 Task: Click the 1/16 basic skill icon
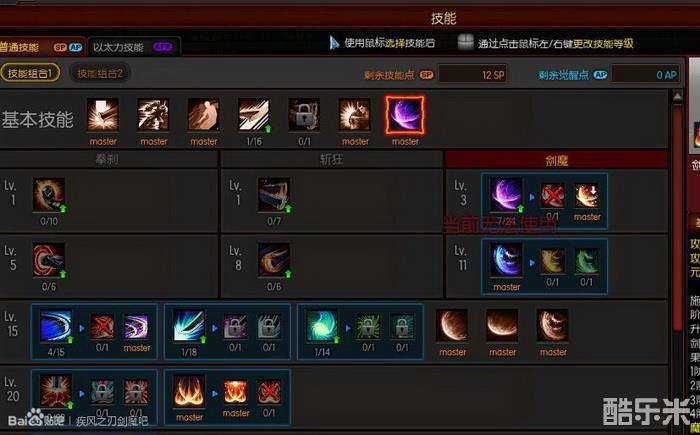click(x=254, y=115)
